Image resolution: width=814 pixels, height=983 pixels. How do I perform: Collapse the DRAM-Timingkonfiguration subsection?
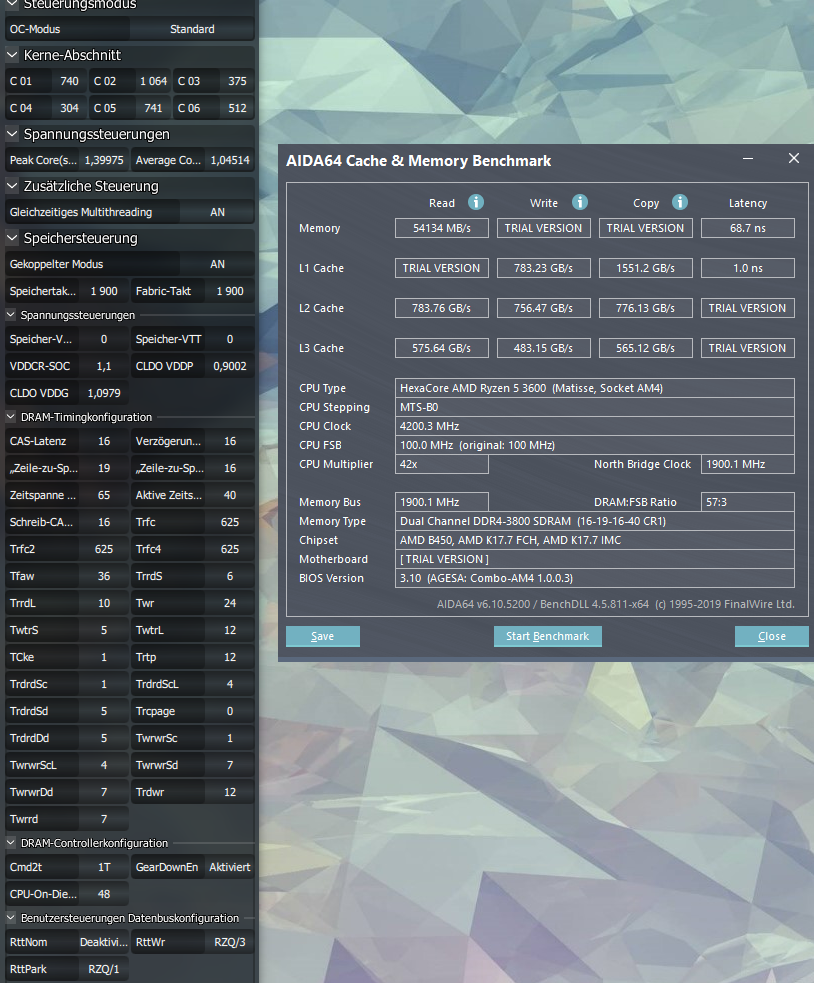11,417
